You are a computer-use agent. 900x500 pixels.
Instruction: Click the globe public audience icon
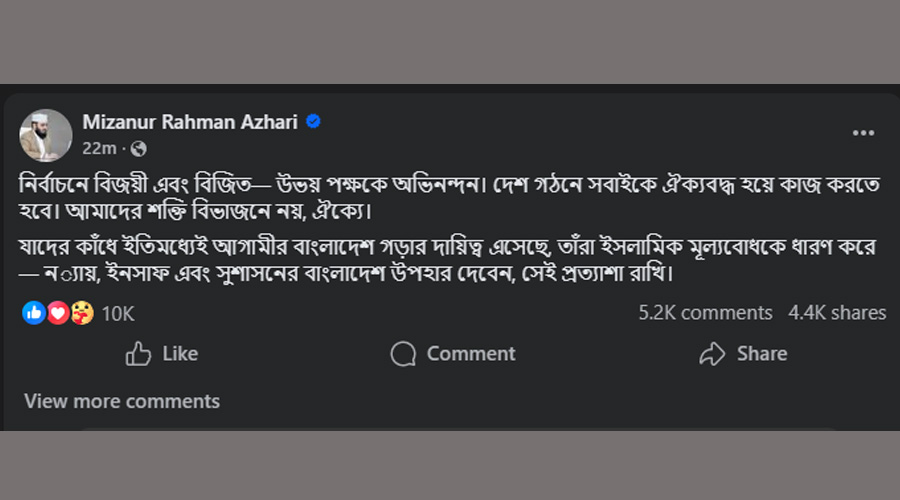point(139,149)
